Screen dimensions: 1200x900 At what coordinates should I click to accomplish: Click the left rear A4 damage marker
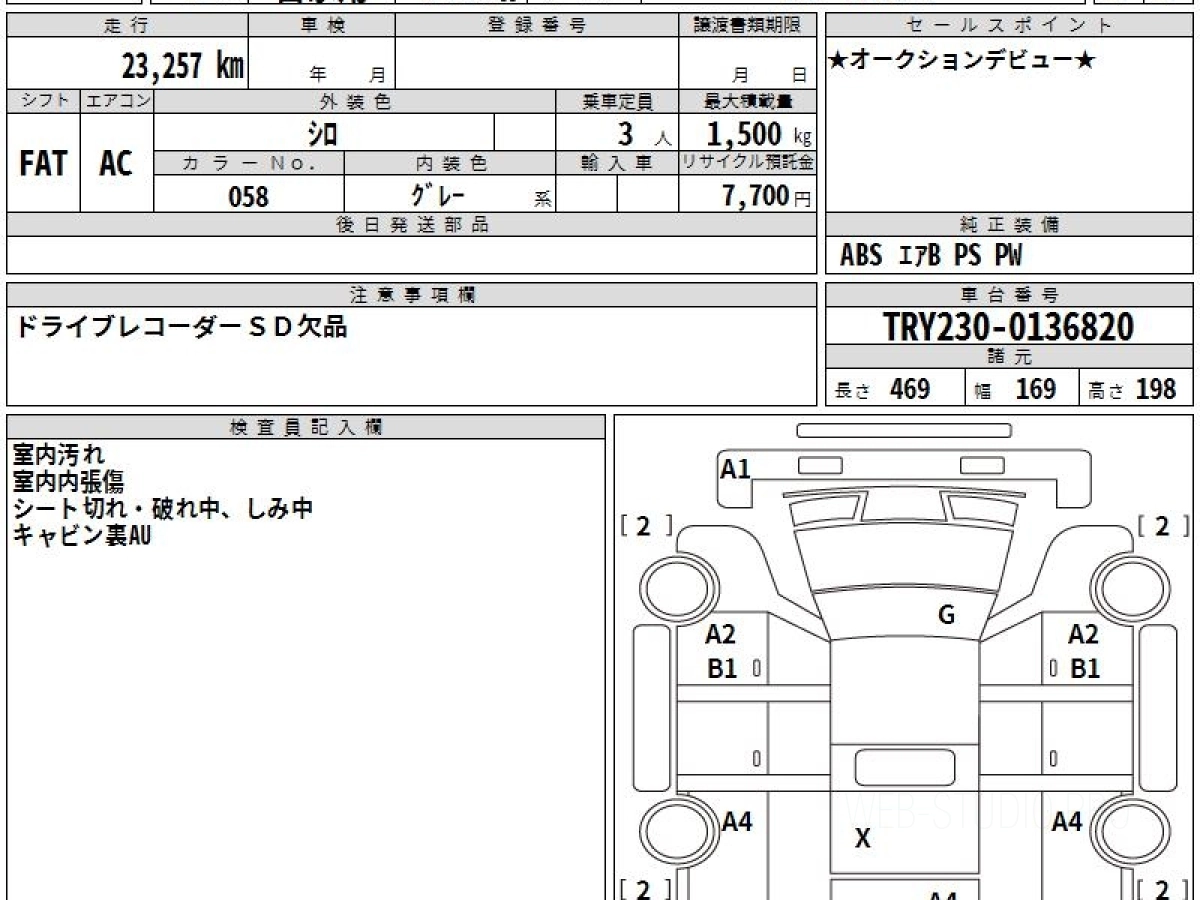[x=737, y=822]
